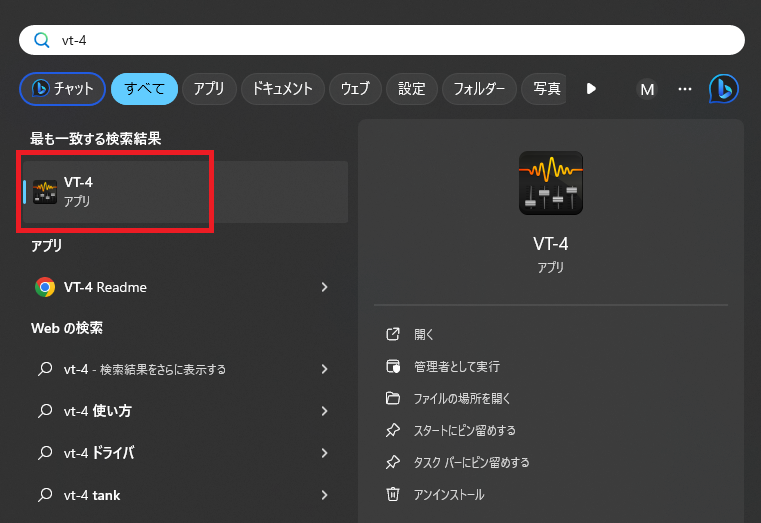Choose タスク バーにピン留めする

(471, 462)
